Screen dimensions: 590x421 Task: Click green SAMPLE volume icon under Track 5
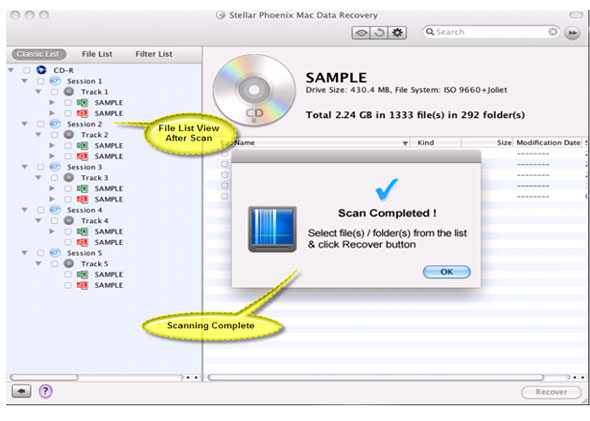[82, 274]
